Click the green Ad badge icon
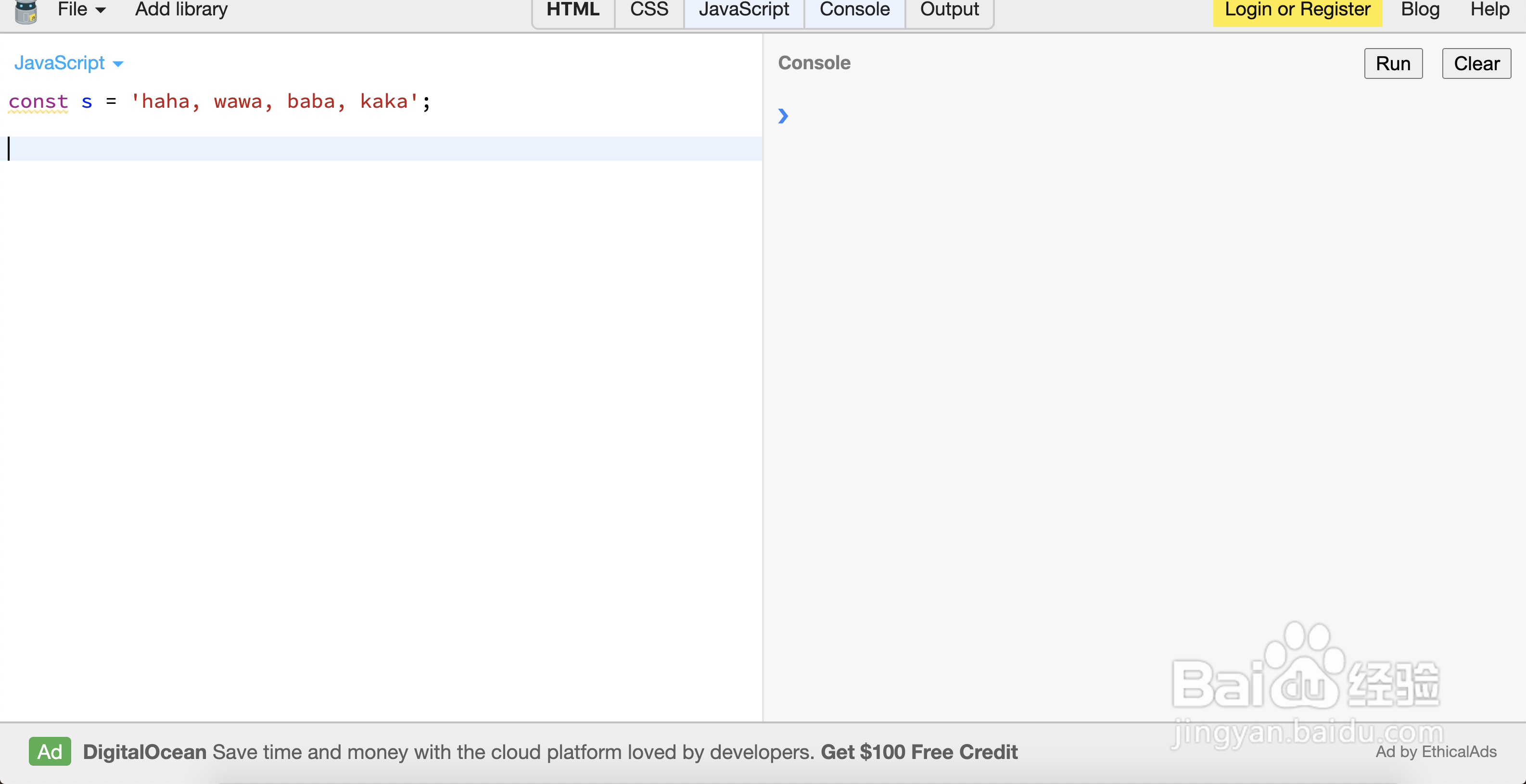 50,751
